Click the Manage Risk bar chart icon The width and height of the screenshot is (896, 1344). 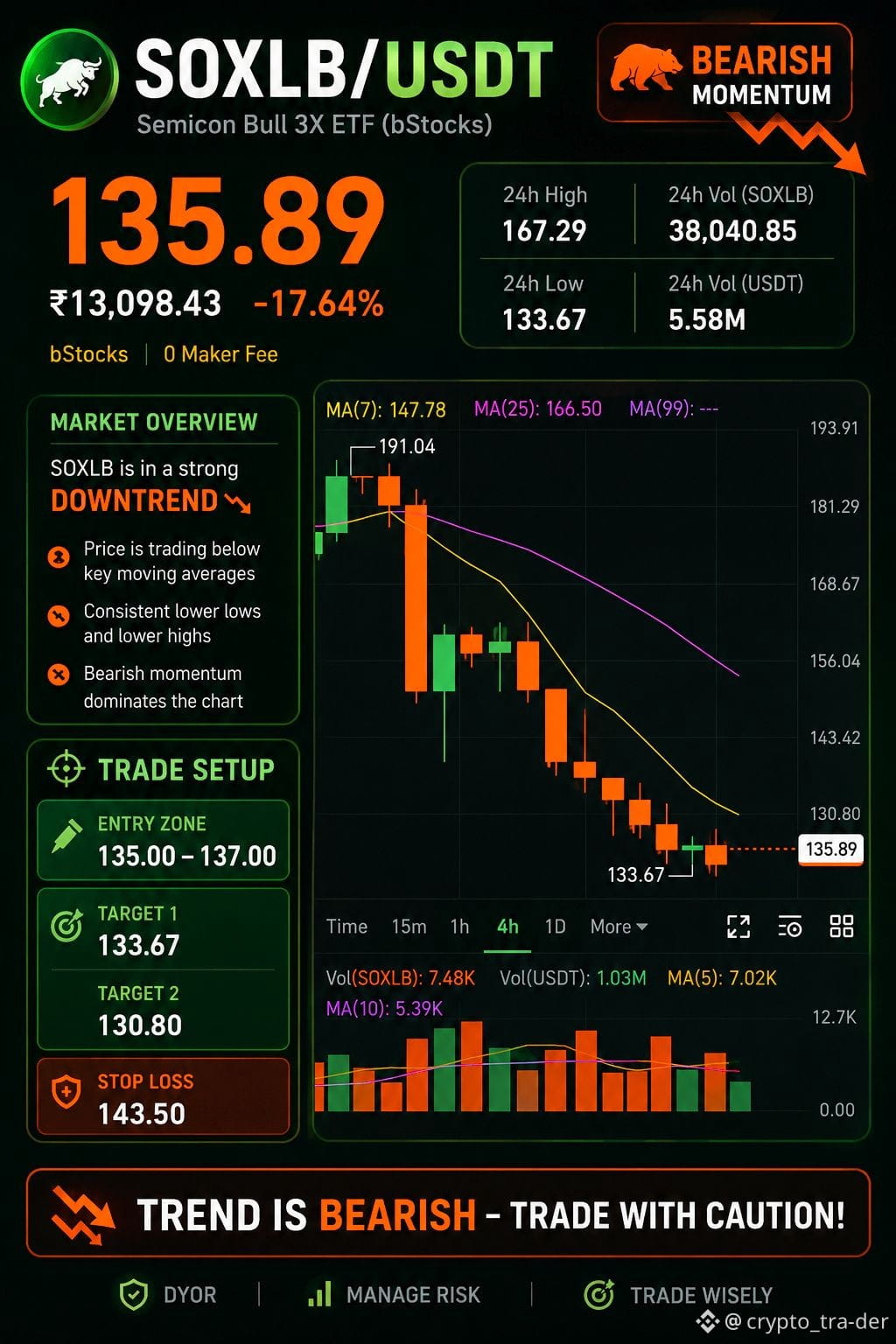tap(319, 1294)
